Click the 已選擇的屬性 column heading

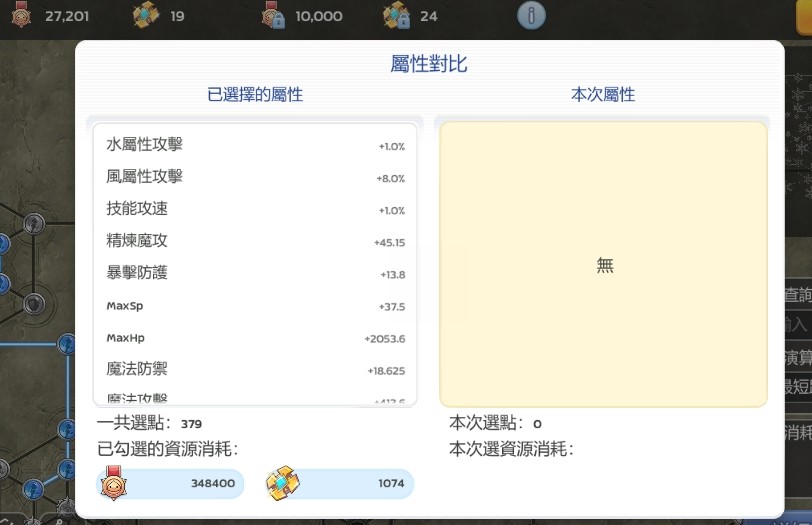coord(255,95)
